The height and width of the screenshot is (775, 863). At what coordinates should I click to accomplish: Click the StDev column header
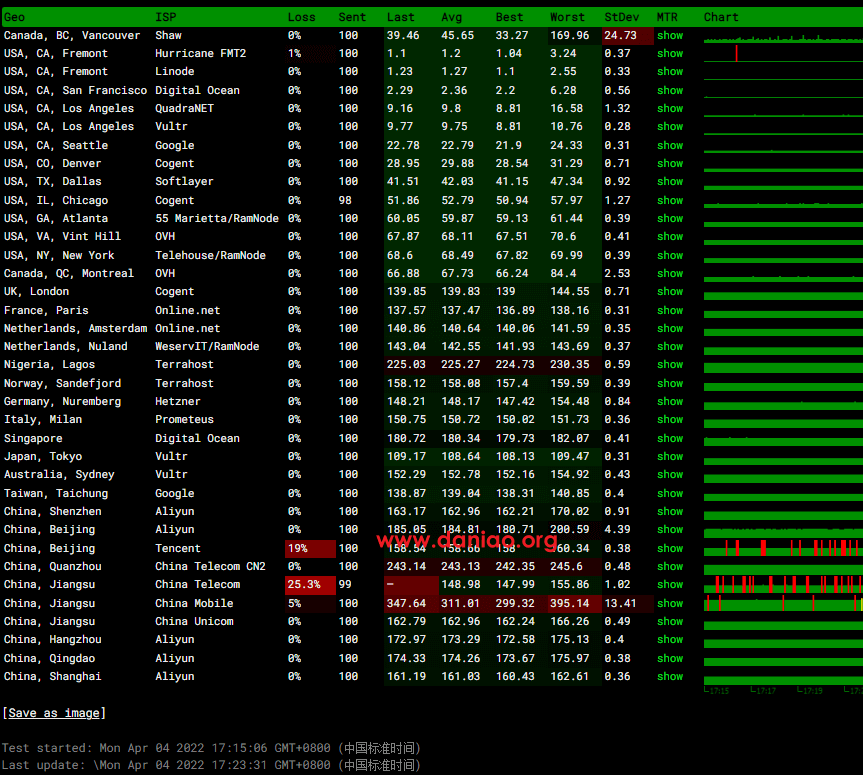tap(622, 17)
